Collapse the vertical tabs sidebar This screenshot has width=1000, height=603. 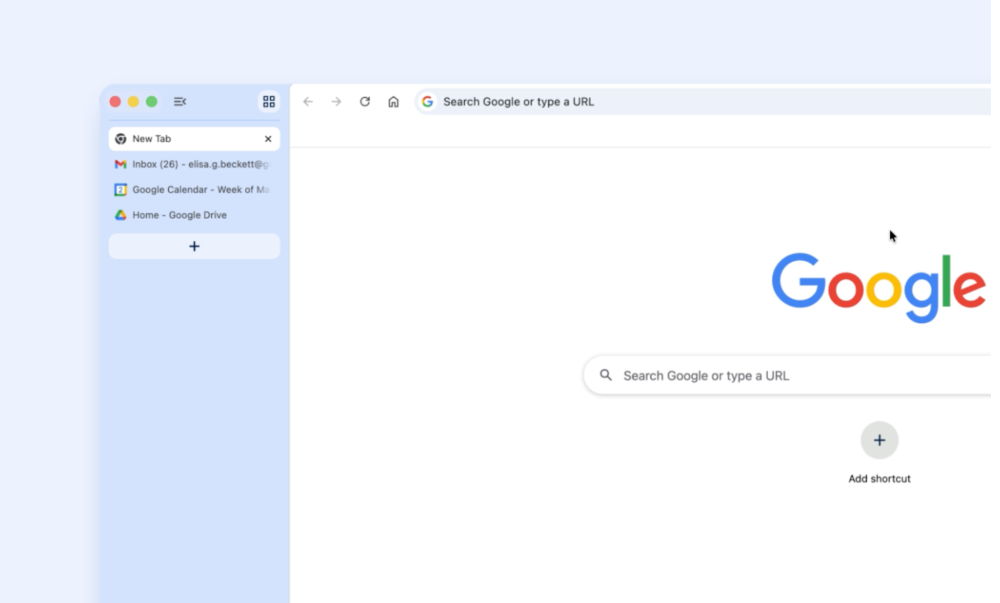(x=179, y=101)
